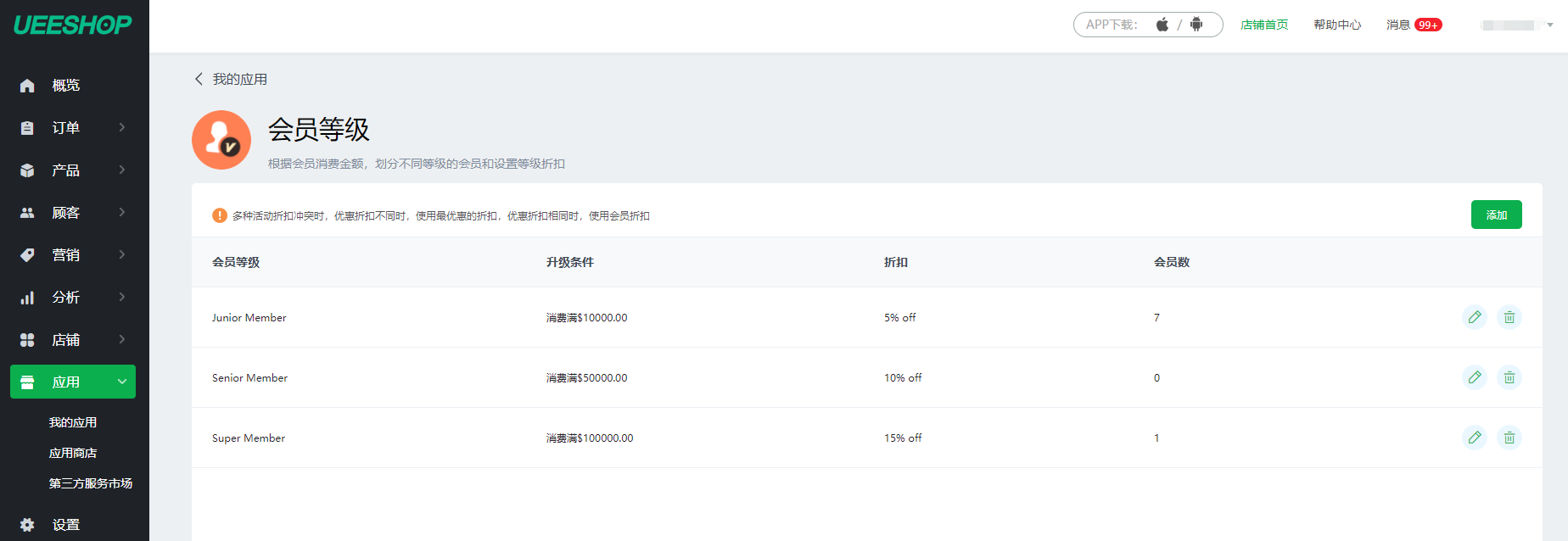
Task: Edit the Junior Member level
Action: coord(1475,317)
